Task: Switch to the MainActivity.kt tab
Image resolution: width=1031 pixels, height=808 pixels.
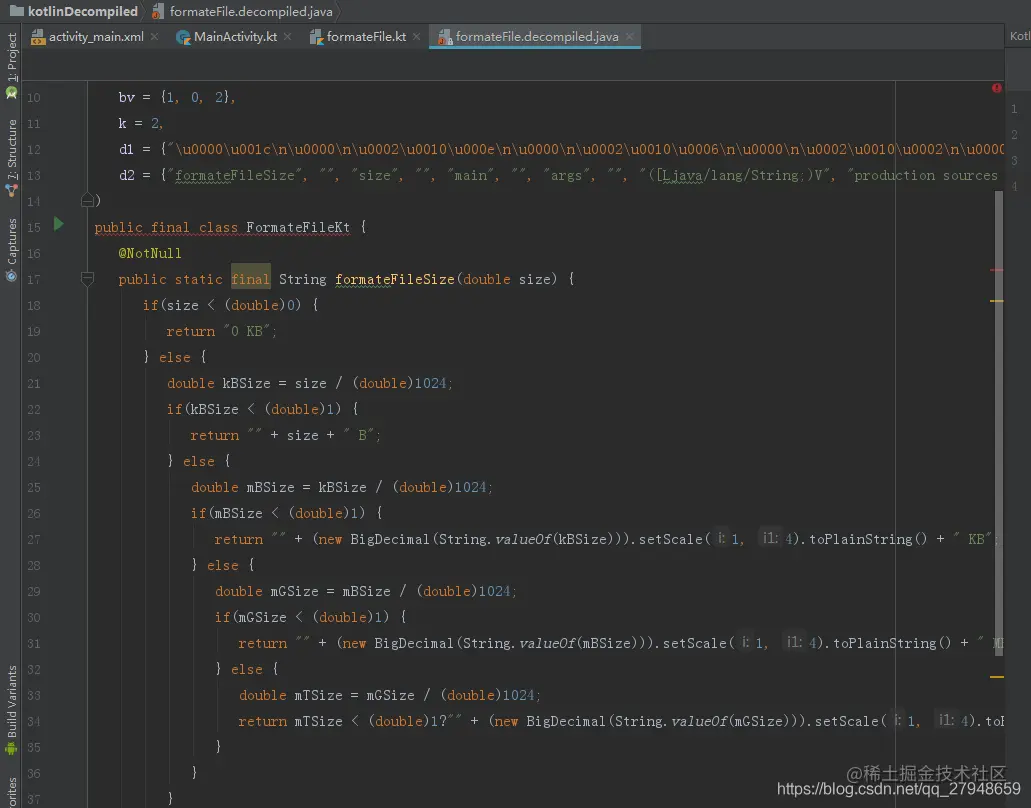Action: click(x=235, y=37)
